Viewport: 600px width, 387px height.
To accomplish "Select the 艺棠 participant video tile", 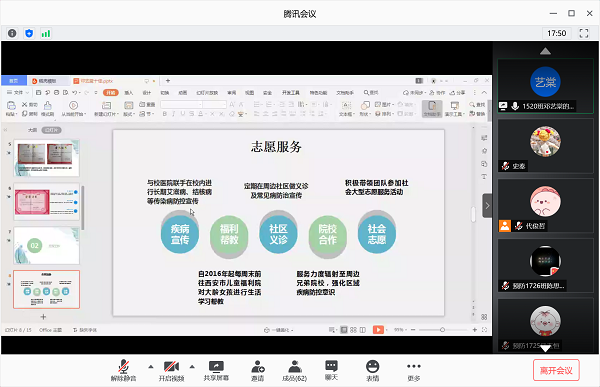I will click(545, 86).
